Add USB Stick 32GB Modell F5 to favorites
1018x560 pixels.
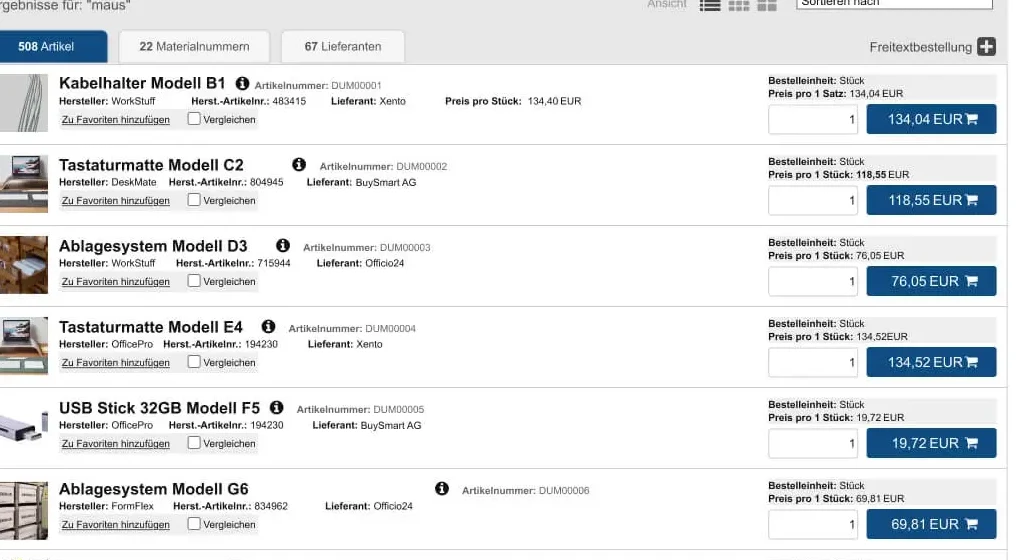point(116,444)
